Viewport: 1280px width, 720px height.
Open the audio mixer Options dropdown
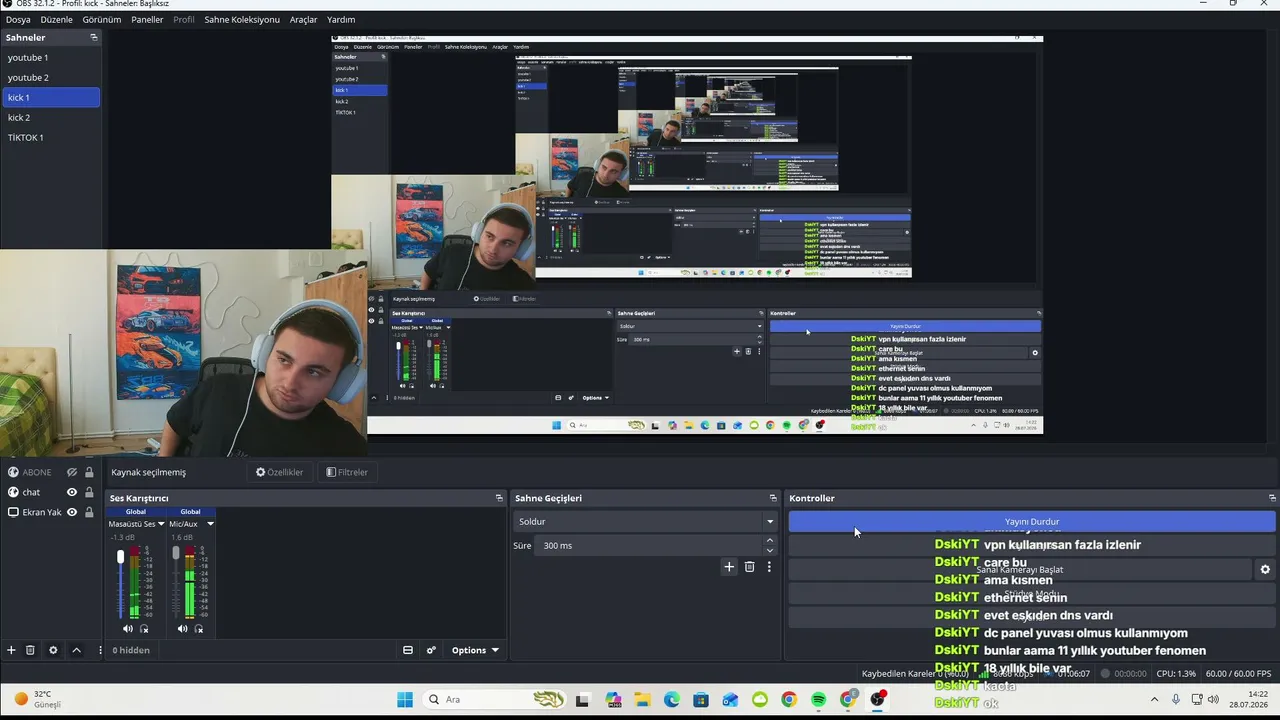click(475, 650)
